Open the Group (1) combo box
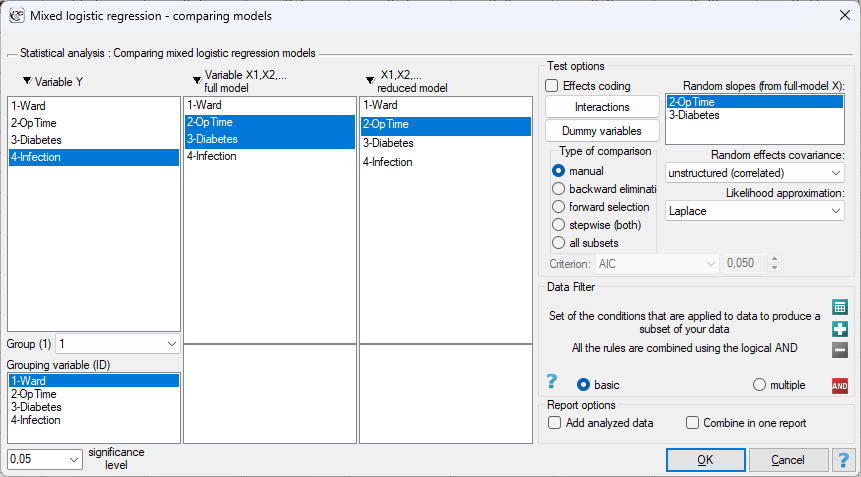This screenshot has width=861, height=477. [118, 344]
